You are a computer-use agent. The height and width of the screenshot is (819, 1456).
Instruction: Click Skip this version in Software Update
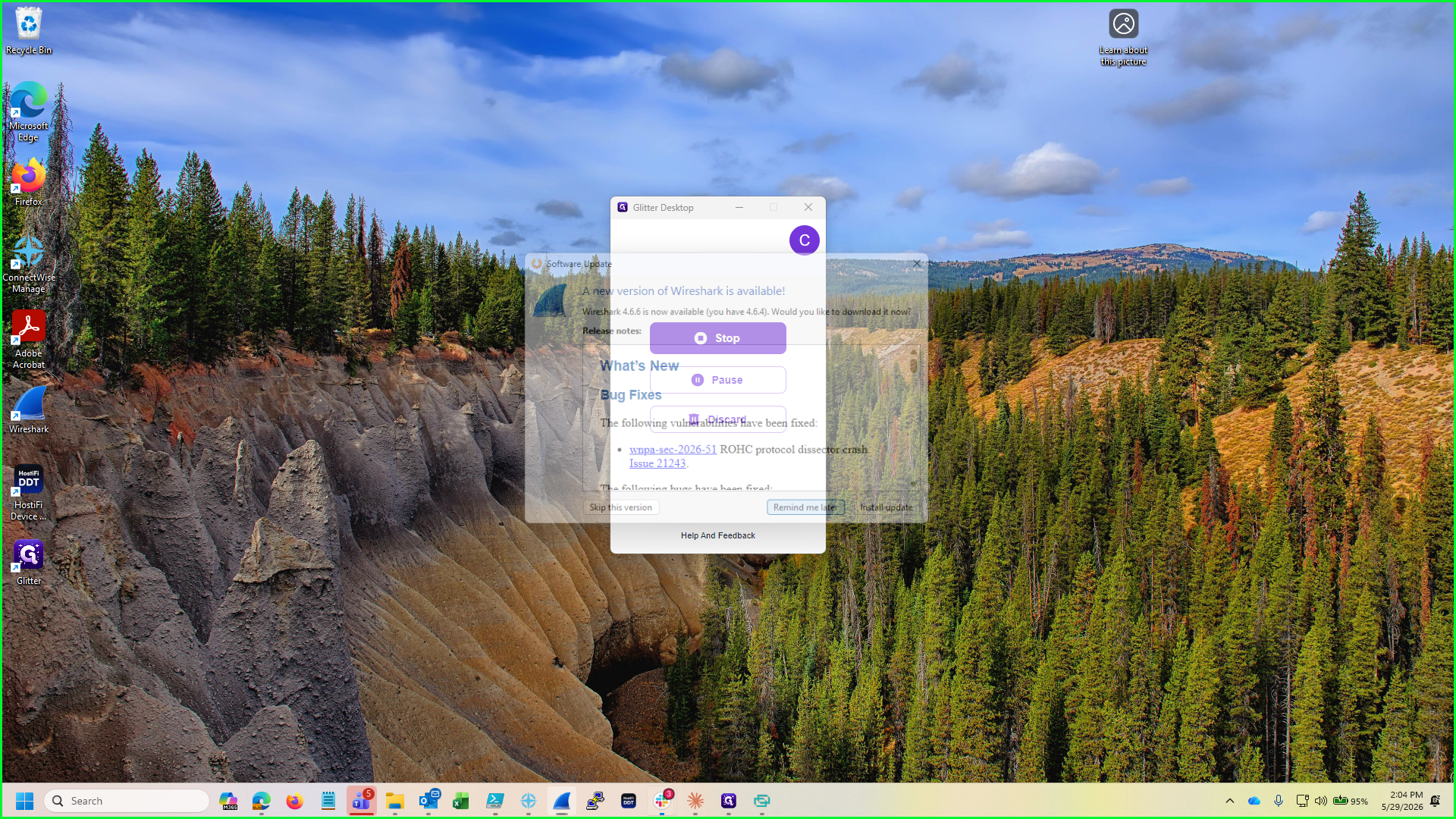(x=621, y=507)
